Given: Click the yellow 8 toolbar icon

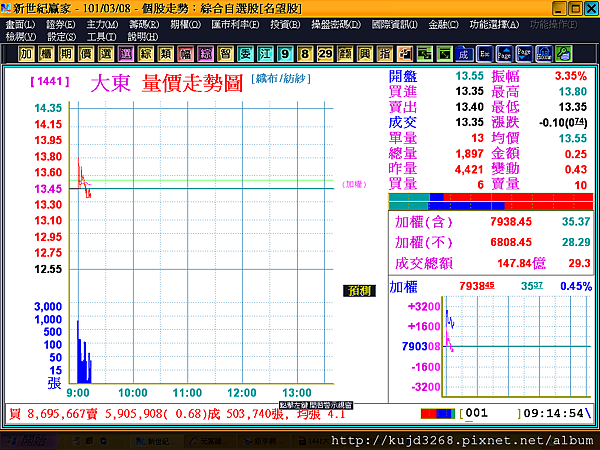Looking at the screenshot, I should pos(305,54).
